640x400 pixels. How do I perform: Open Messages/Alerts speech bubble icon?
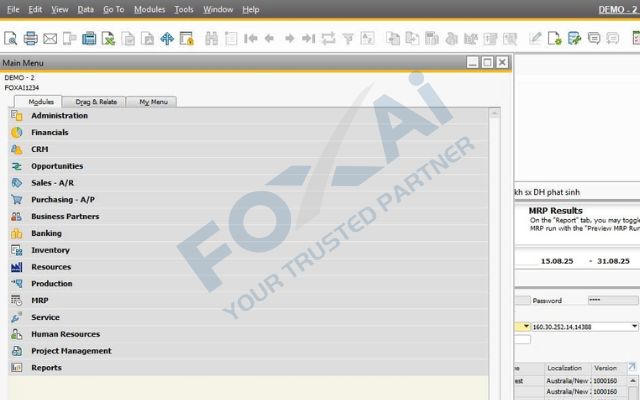(594, 39)
